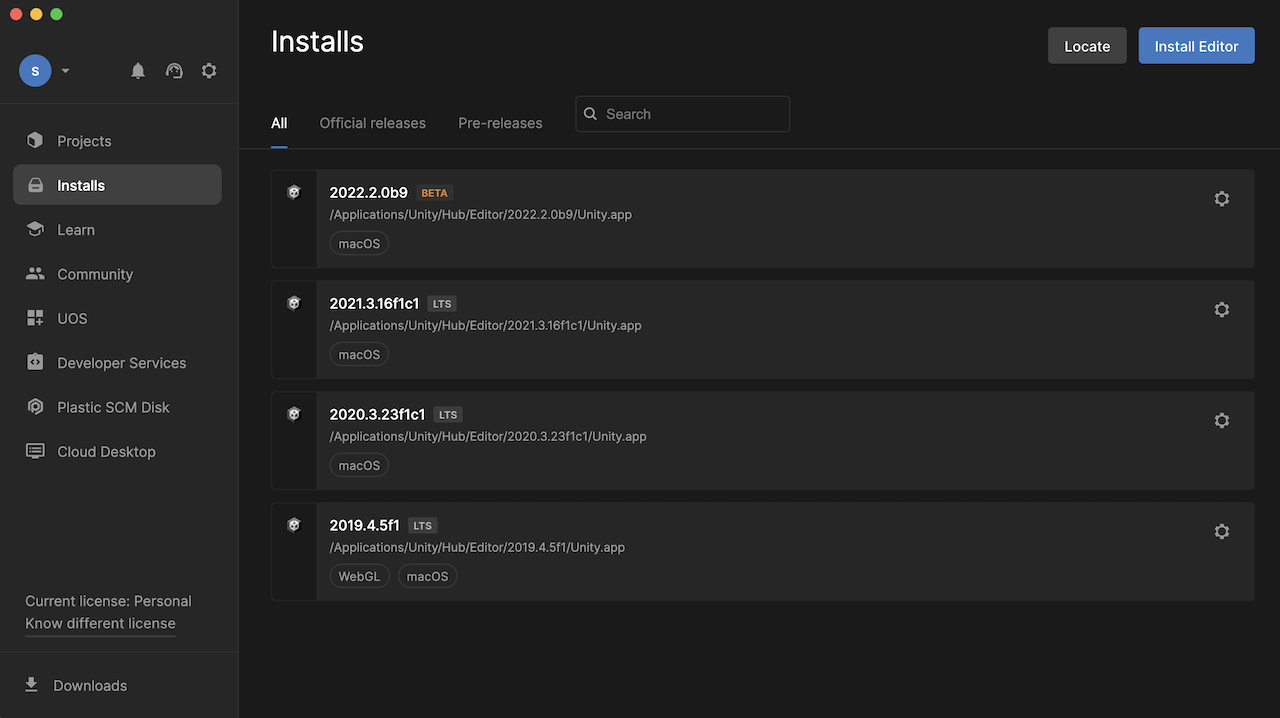The width and height of the screenshot is (1280, 718).
Task: Click Know different license link
Action: tap(100, 623)
